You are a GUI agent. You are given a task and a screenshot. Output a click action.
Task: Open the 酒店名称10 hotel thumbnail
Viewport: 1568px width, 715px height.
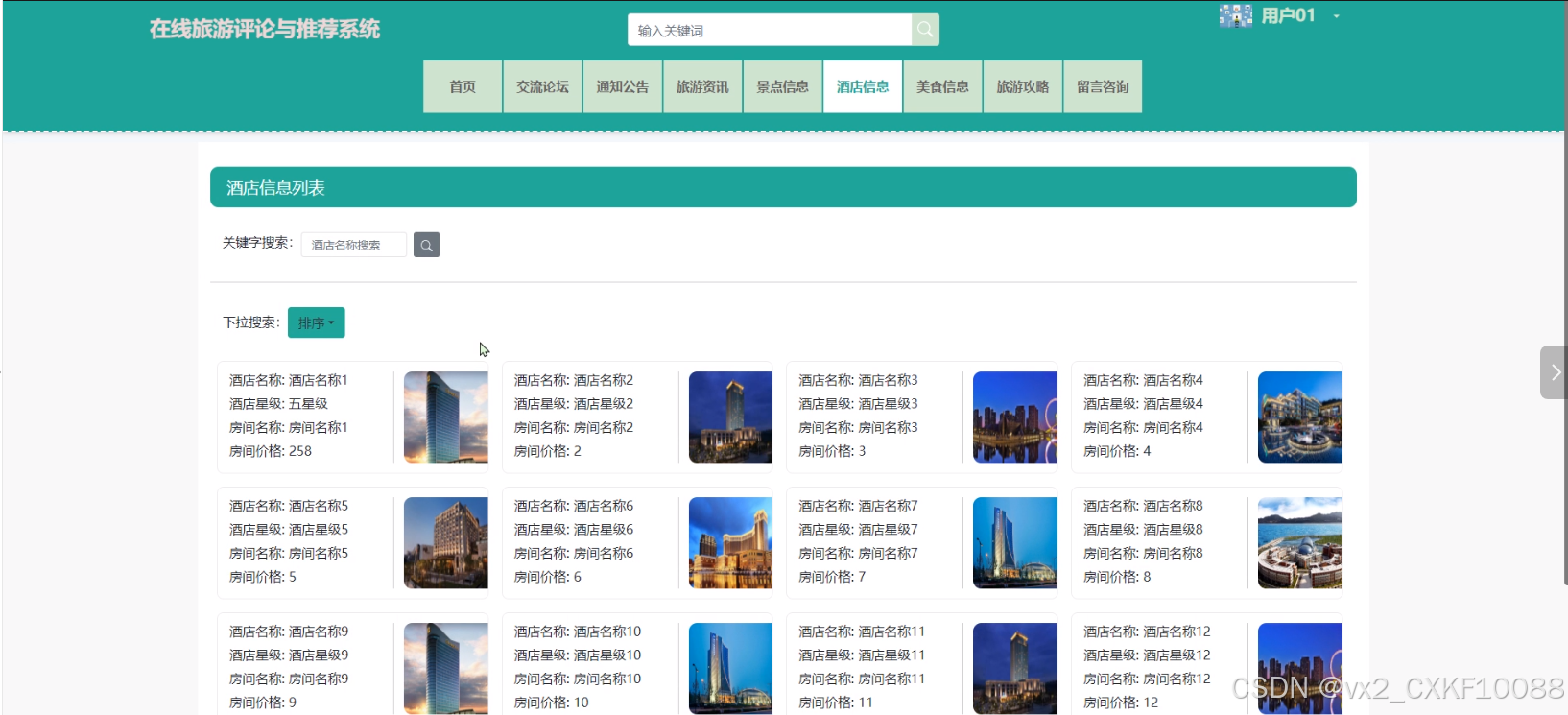pyautogui.click(x=730, y=668)
